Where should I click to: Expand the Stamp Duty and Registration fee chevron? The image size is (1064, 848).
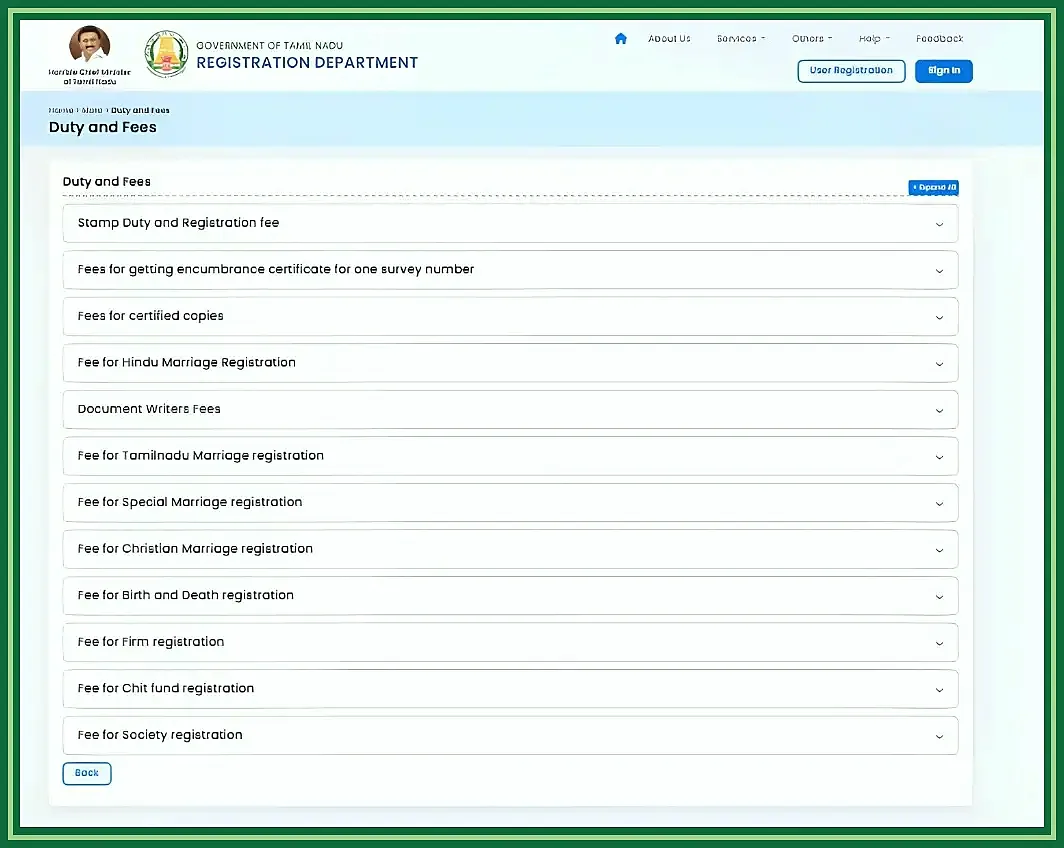coord(939,224)
